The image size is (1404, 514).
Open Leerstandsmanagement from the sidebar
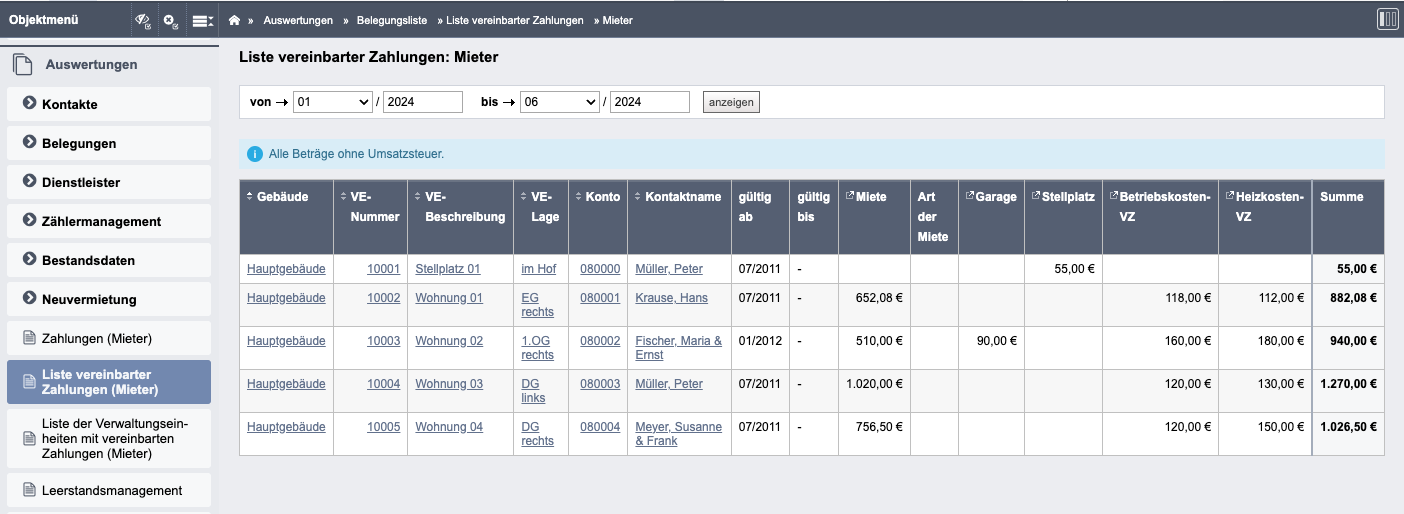(x=111, y=490)
